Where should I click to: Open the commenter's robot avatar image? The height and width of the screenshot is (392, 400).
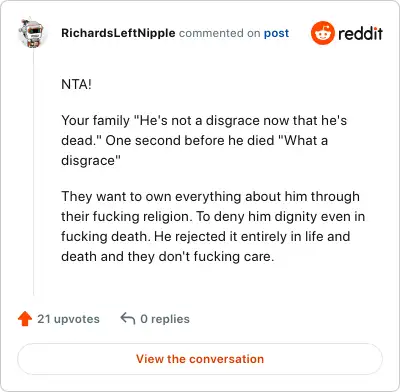[x=32, y=32]
